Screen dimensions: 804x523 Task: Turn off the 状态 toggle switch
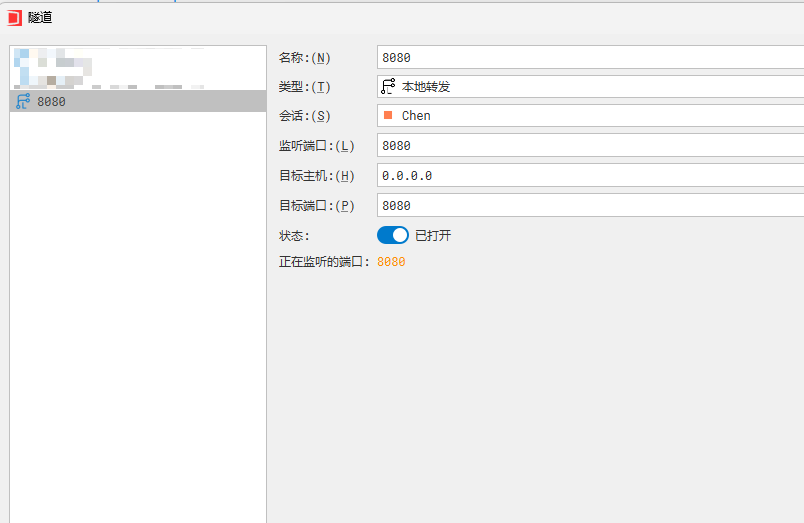tap(393, 235)
